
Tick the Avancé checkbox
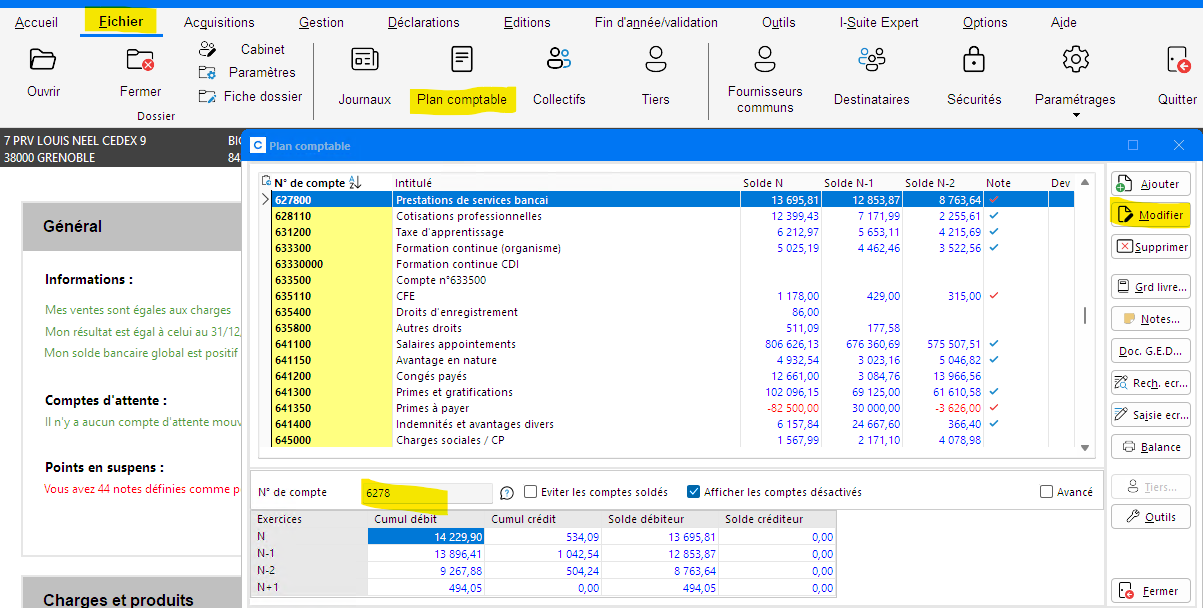1046,492
